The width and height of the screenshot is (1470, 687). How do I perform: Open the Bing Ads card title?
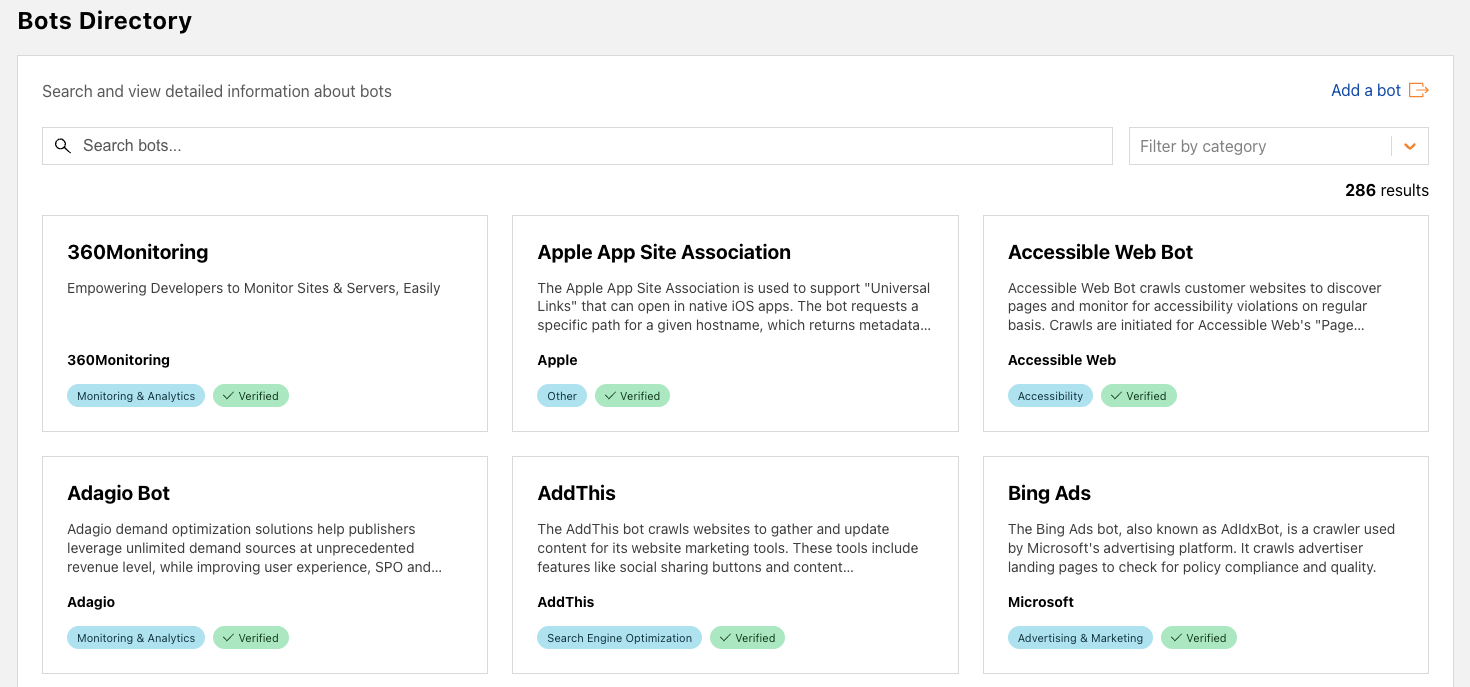click(x=1049, y=493)
